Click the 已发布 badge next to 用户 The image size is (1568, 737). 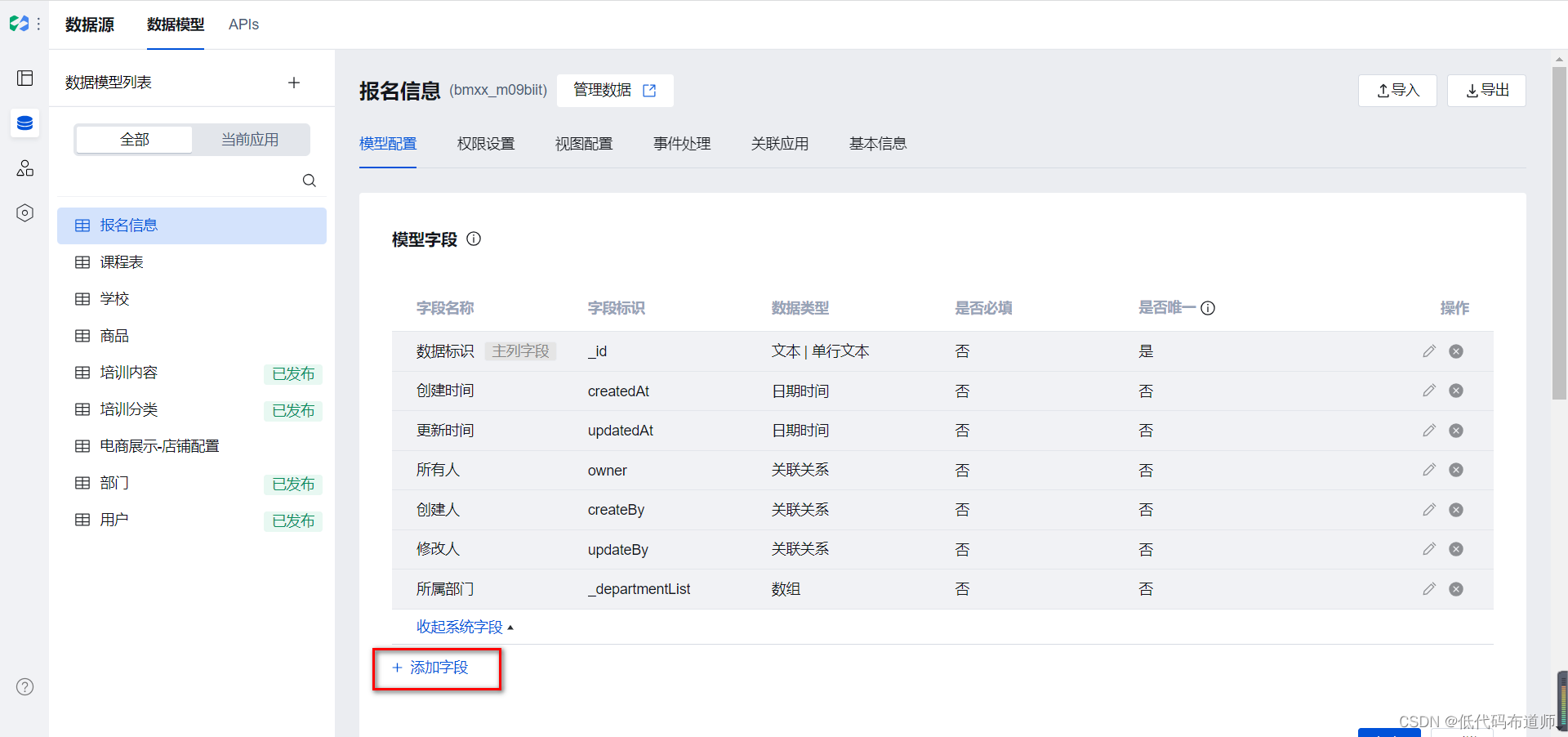293,521
